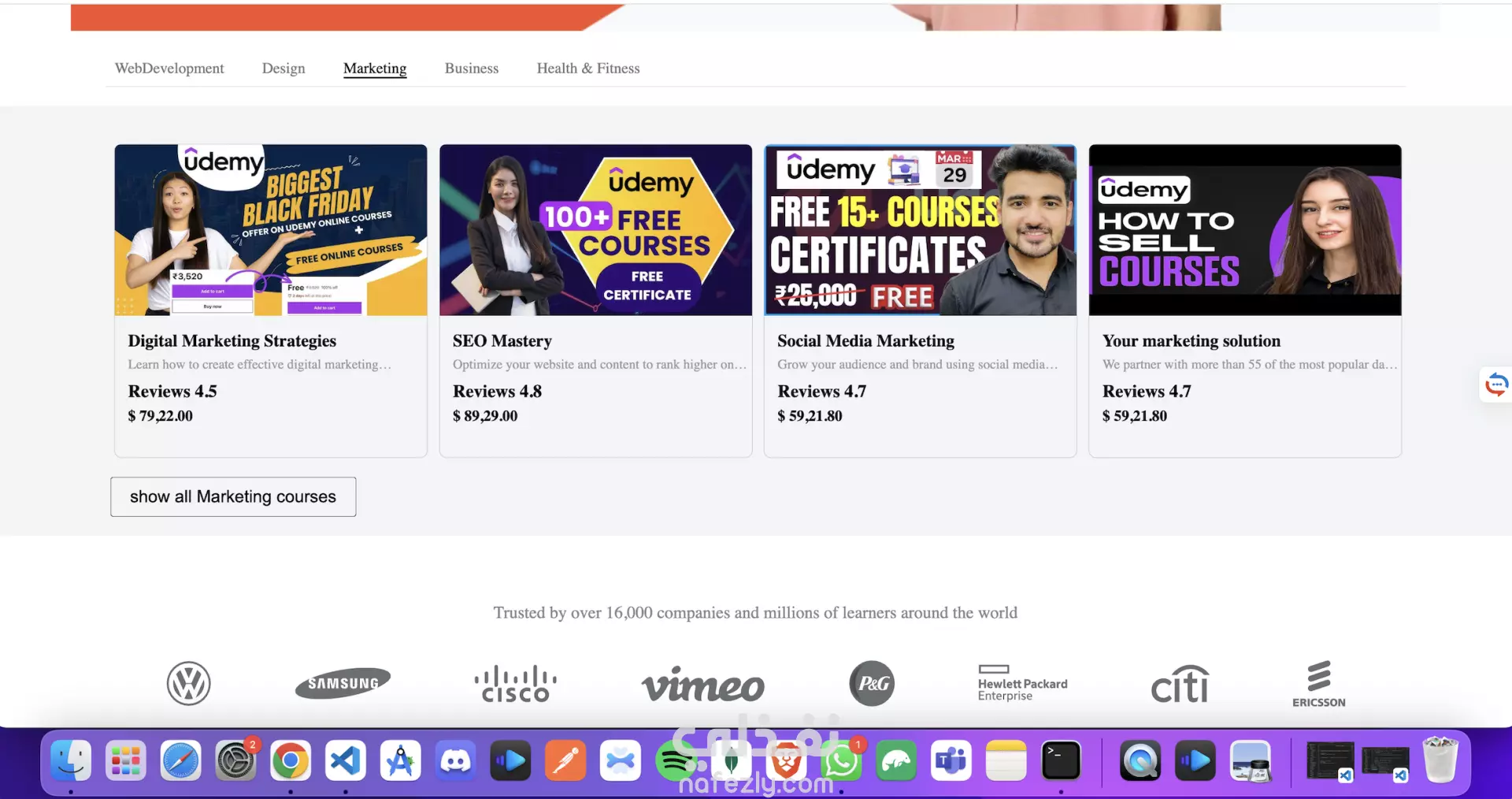The image size is (1512, 799).
Task: Launch Safari from the dock
Action: 181,760
